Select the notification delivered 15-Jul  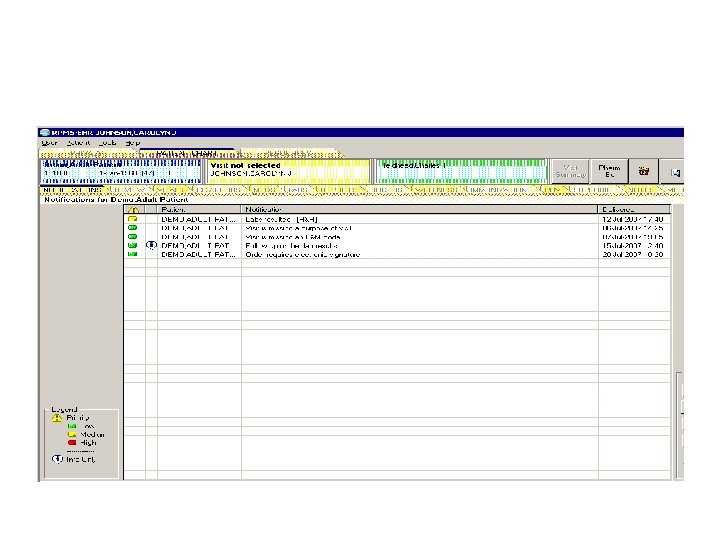[x=397, y=246]
